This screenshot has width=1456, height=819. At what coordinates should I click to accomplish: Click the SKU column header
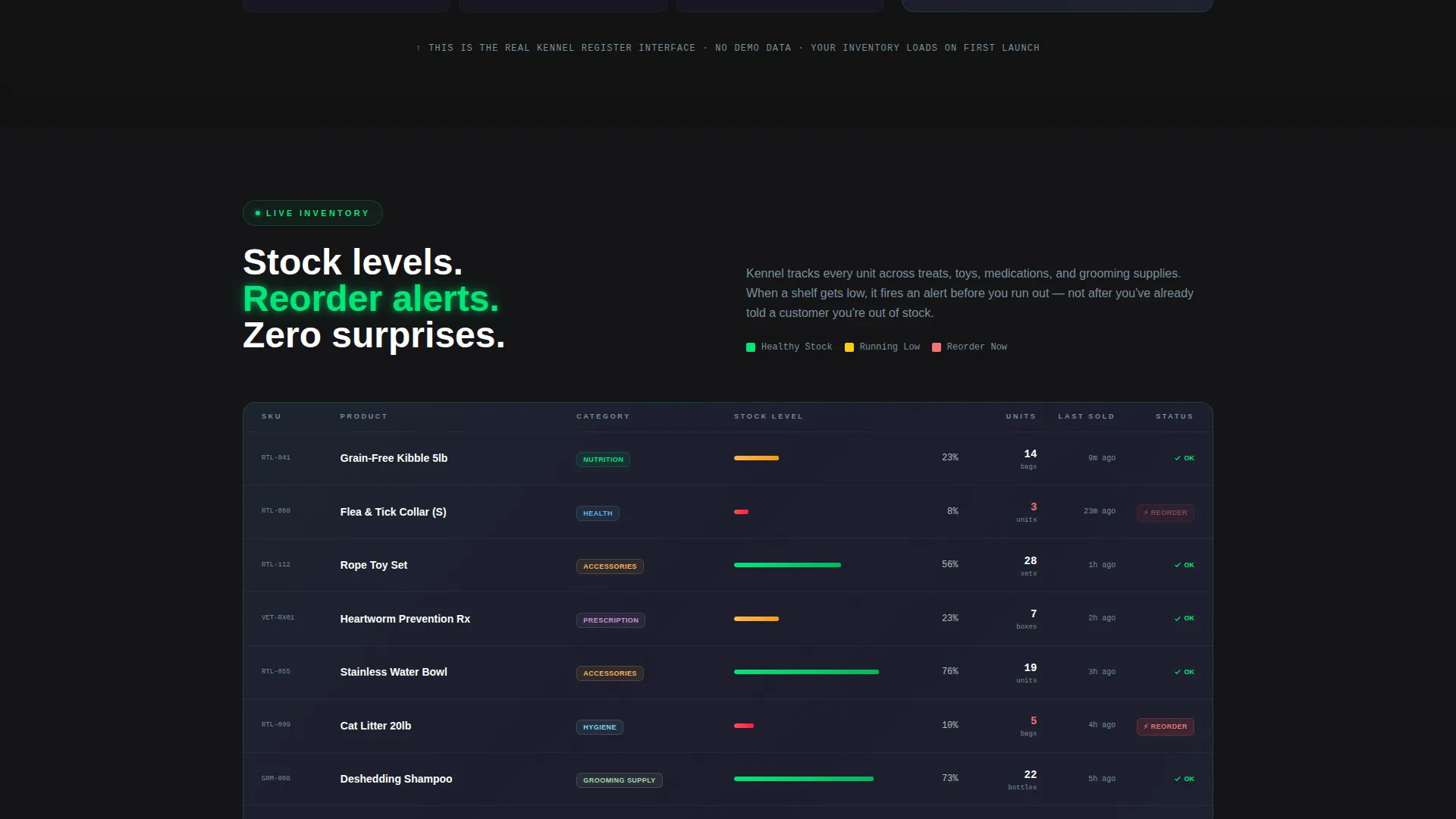[x=271, y=416]
